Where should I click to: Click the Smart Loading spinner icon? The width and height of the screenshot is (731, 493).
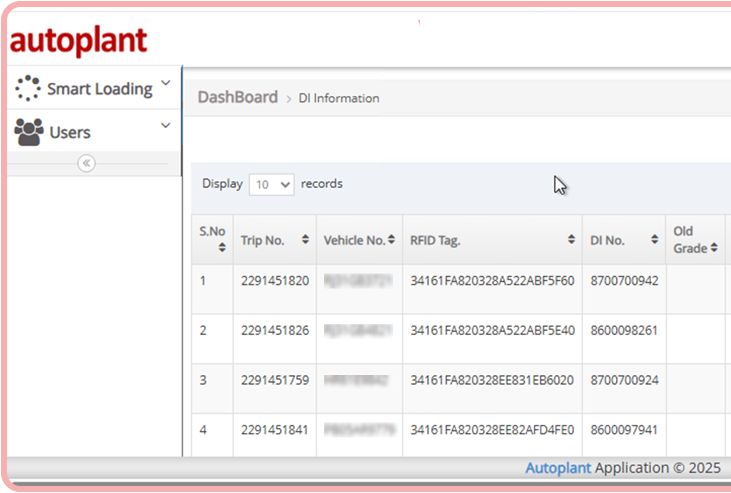[x=28, y=88]
